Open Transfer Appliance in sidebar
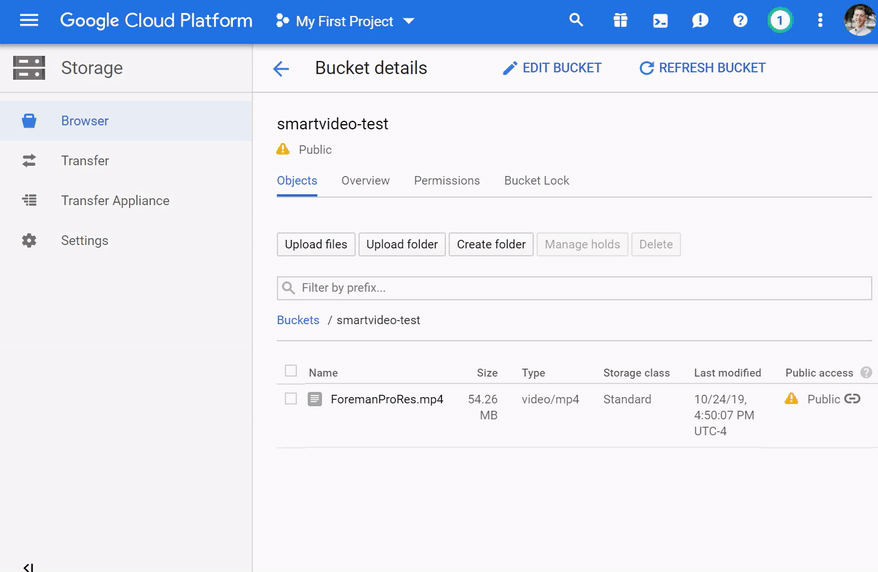Screen dimensions: 878x572 115,201
